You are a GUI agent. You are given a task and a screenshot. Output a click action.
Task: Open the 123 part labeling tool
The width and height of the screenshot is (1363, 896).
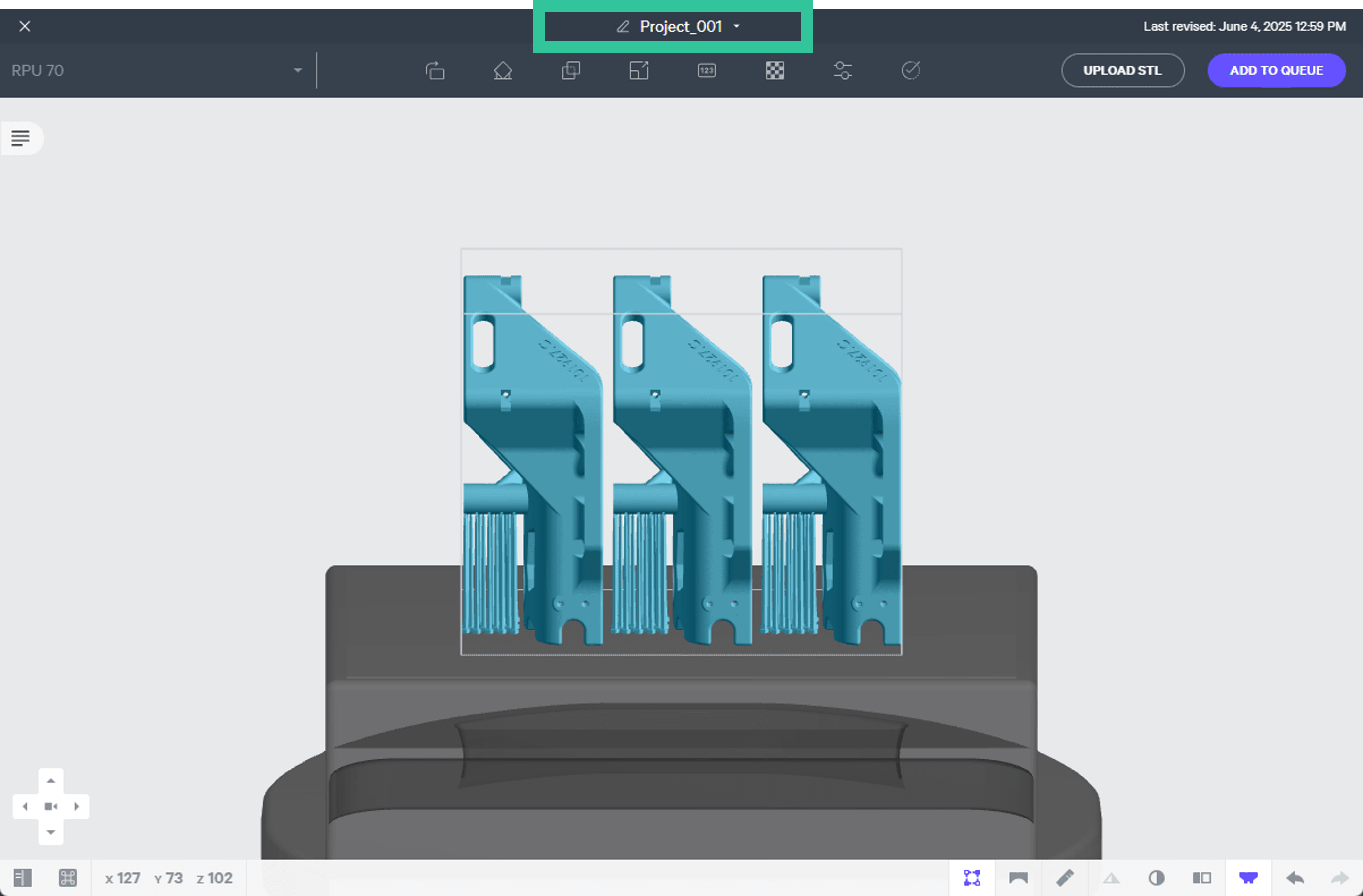click(x=707, y=70)
